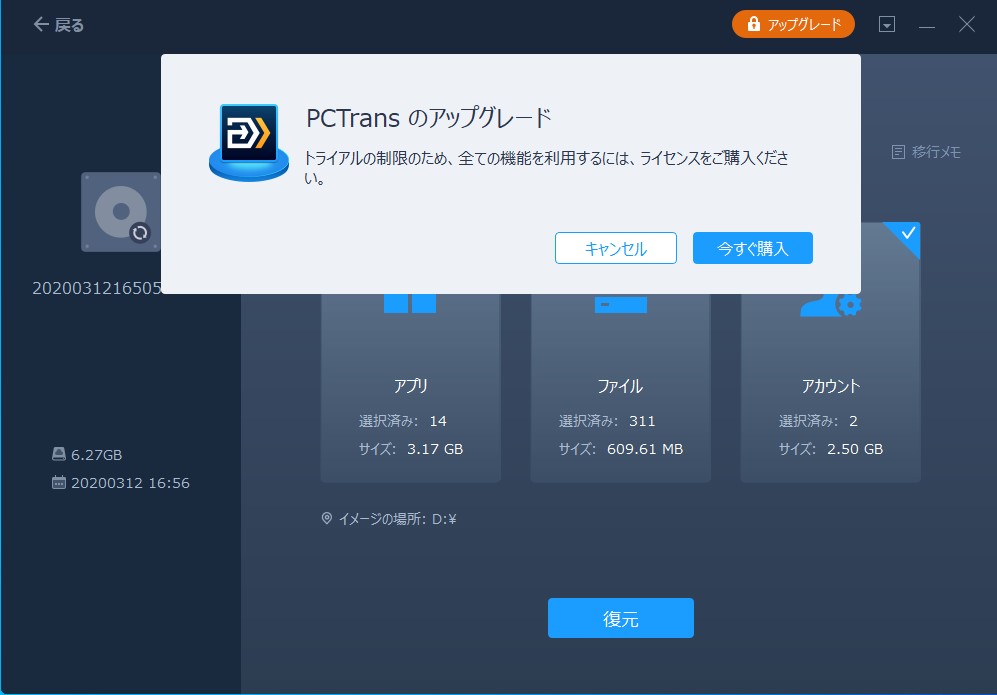The height and width of the screenshot is (695, 997).
Task: Click the lock icon on upgrade button
Action: [x=753, y=24]
